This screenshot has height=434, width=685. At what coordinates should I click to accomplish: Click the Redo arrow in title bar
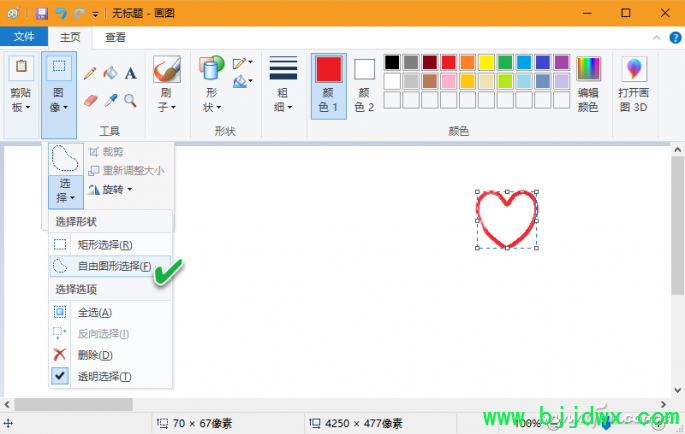80,14
